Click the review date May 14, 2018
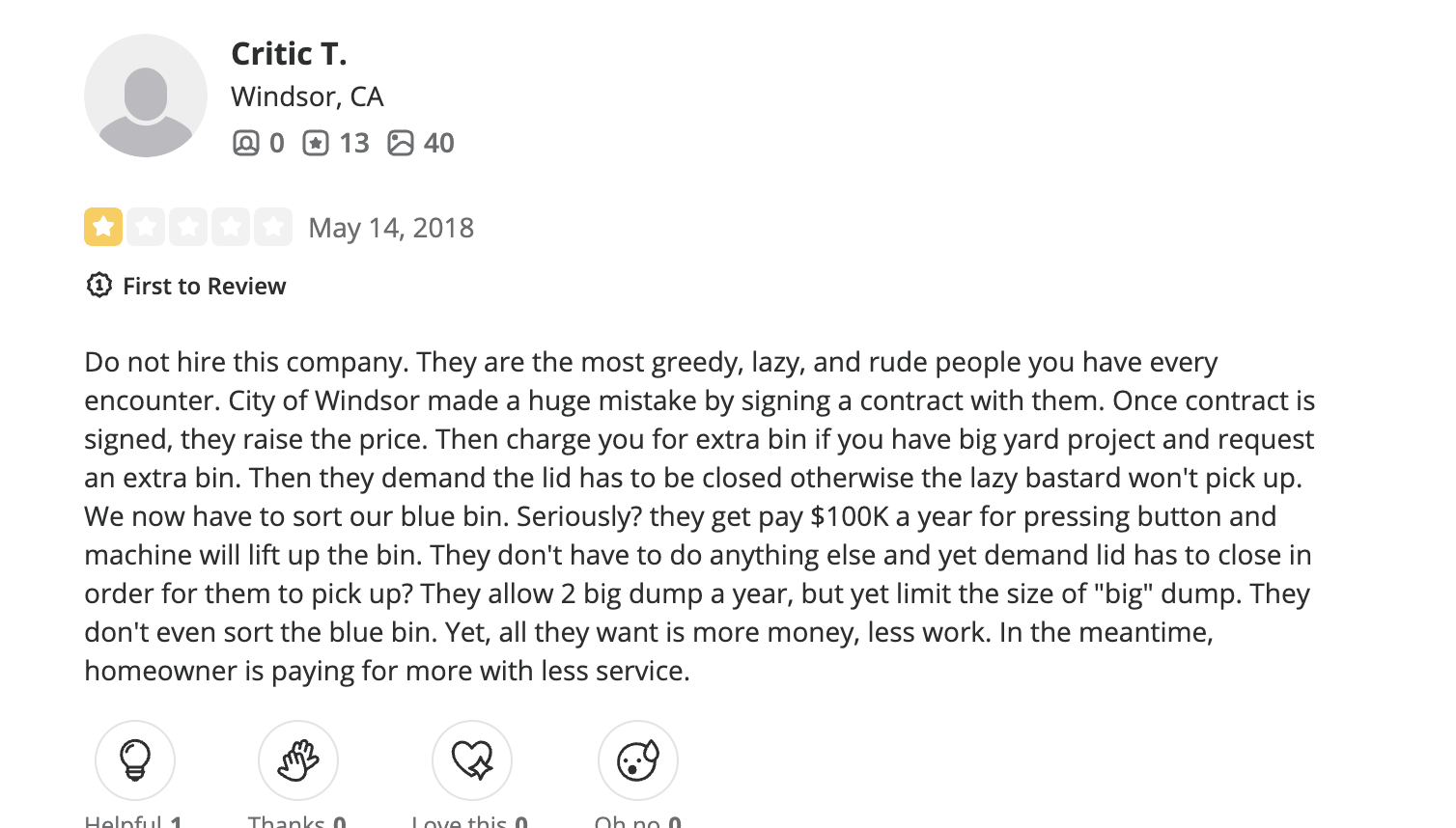This screenshot has width=1456, height=828. pos(391,228)
